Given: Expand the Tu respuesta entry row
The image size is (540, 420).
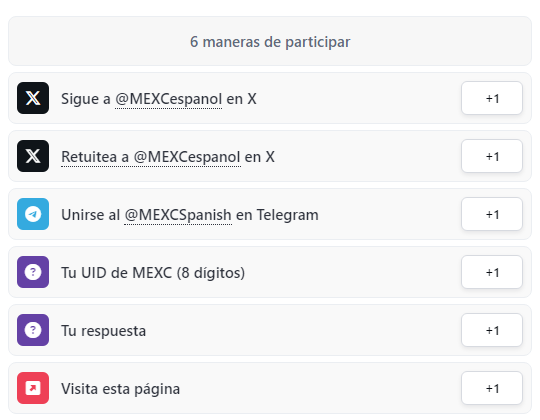Looking at the screenshot, I should click(x=270, y=330).
